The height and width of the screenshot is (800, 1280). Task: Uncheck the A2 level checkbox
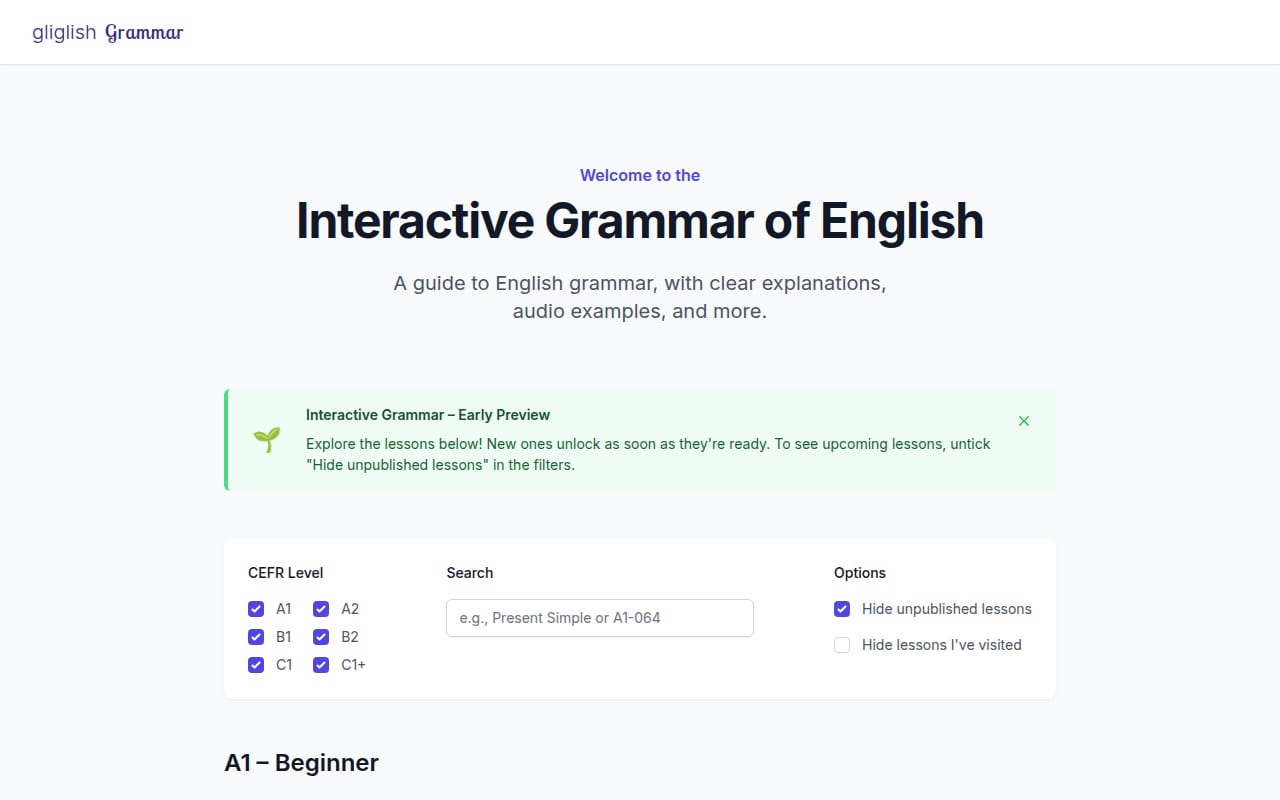321,609
